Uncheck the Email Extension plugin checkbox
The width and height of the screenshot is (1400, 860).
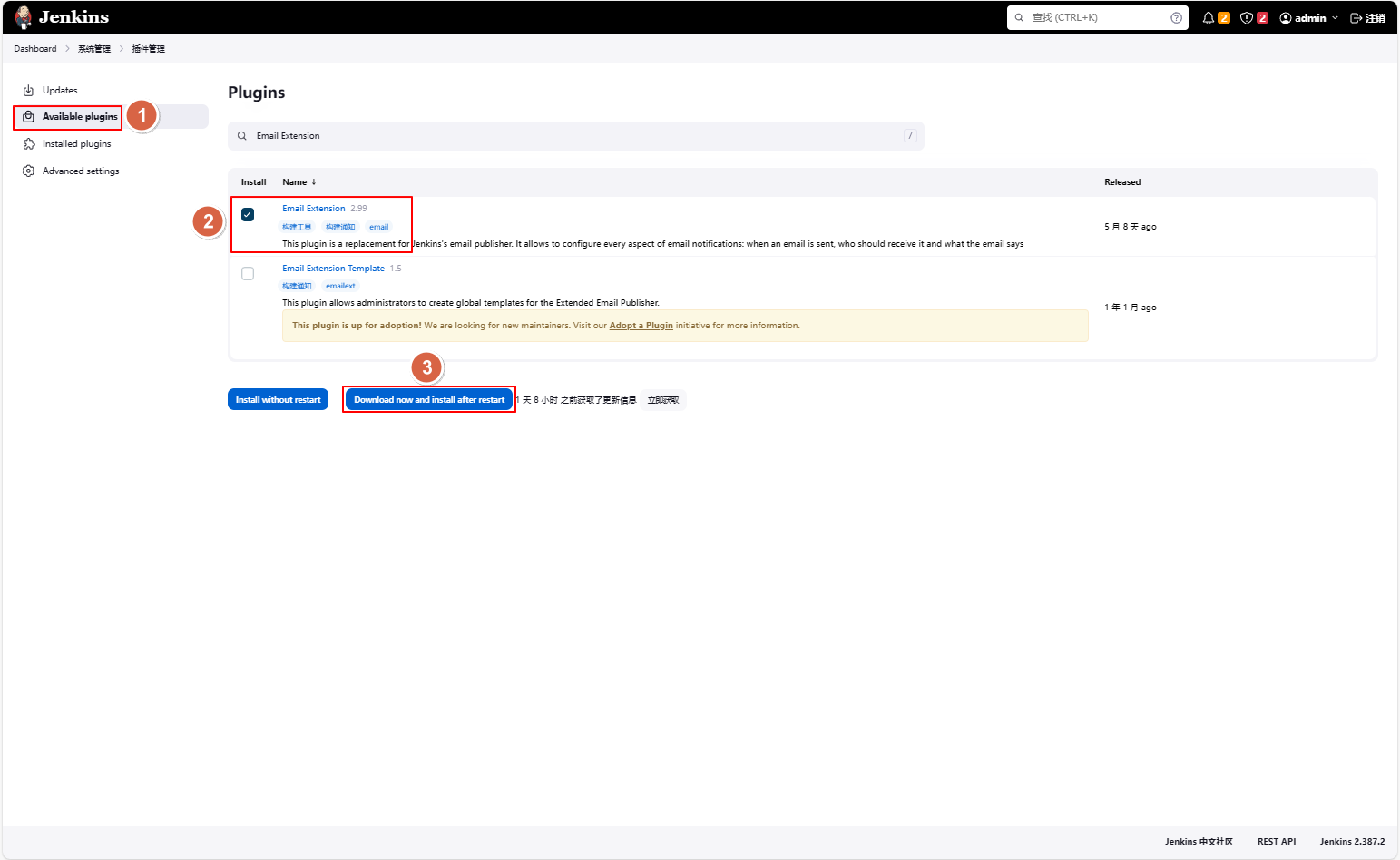[x=248, y=215]
